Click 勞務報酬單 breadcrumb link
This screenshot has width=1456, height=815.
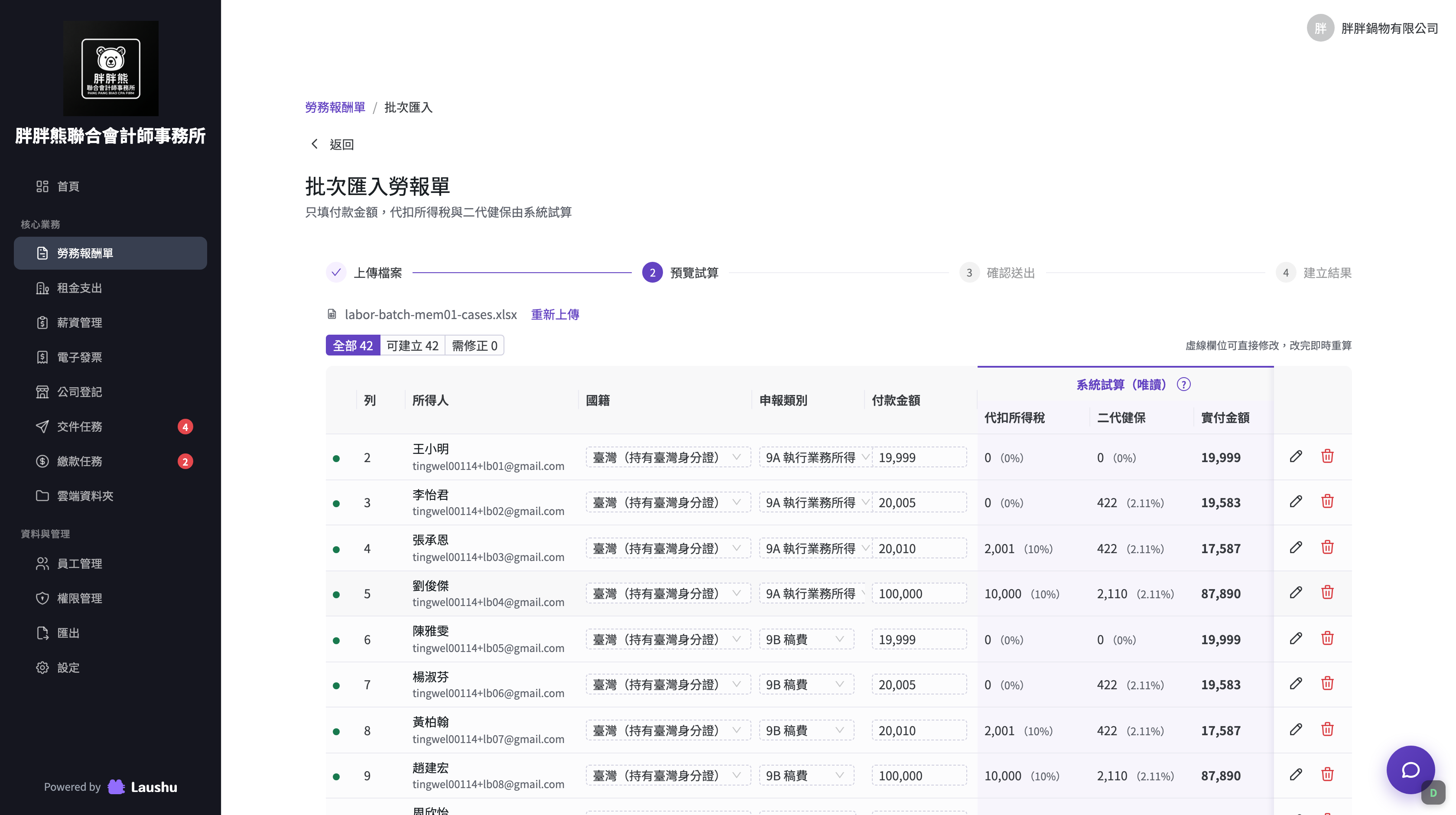click(335, 108)
